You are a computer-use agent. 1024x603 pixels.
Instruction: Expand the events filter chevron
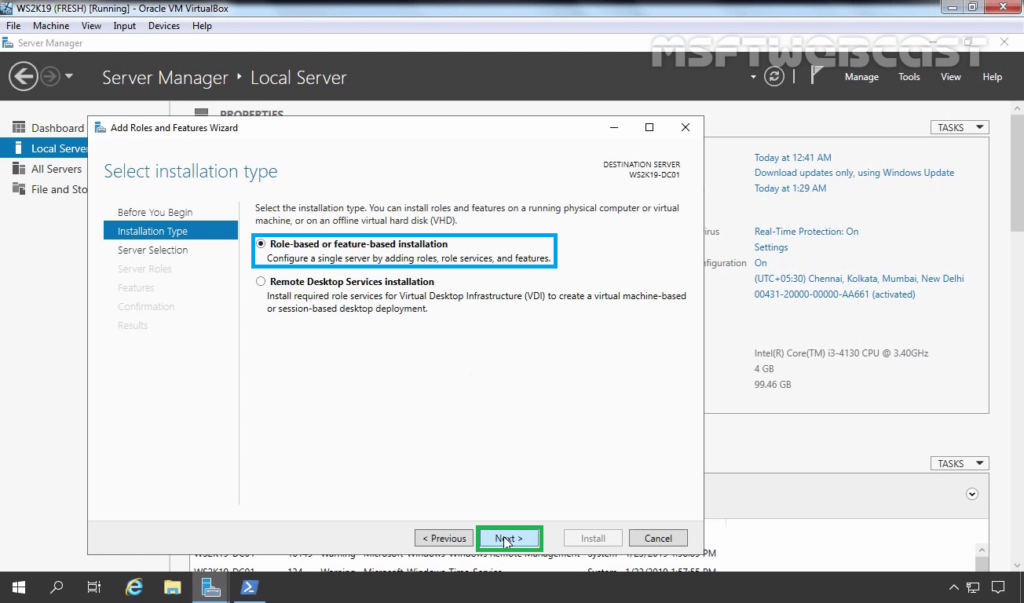coord(972,494)
